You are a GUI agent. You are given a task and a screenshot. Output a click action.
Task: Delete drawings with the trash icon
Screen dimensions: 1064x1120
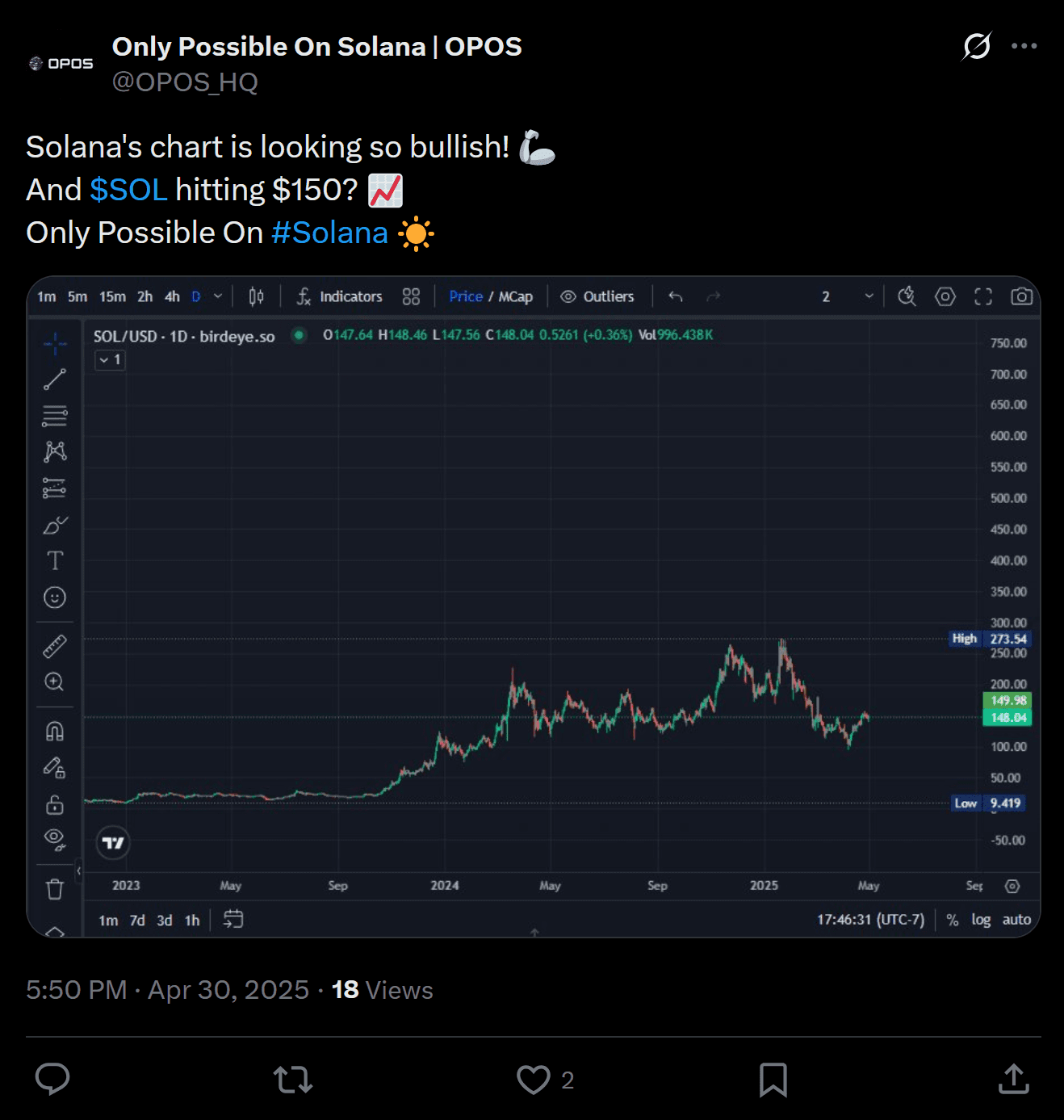(55, 889)
